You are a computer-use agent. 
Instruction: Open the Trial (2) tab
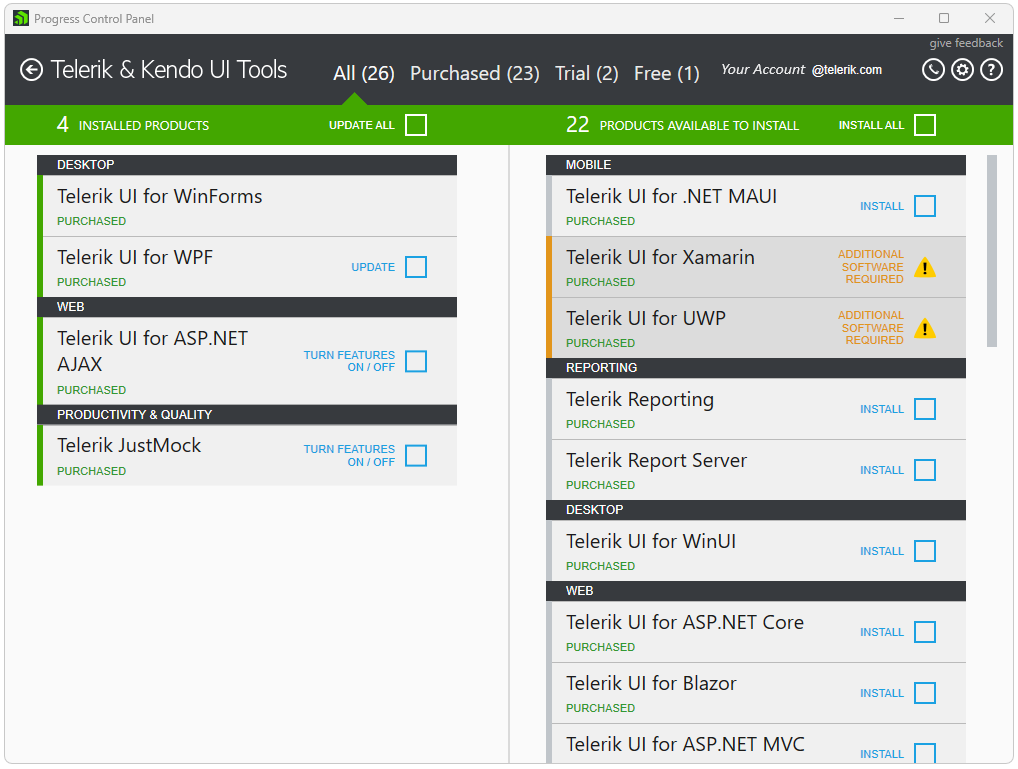pos(587,73)
